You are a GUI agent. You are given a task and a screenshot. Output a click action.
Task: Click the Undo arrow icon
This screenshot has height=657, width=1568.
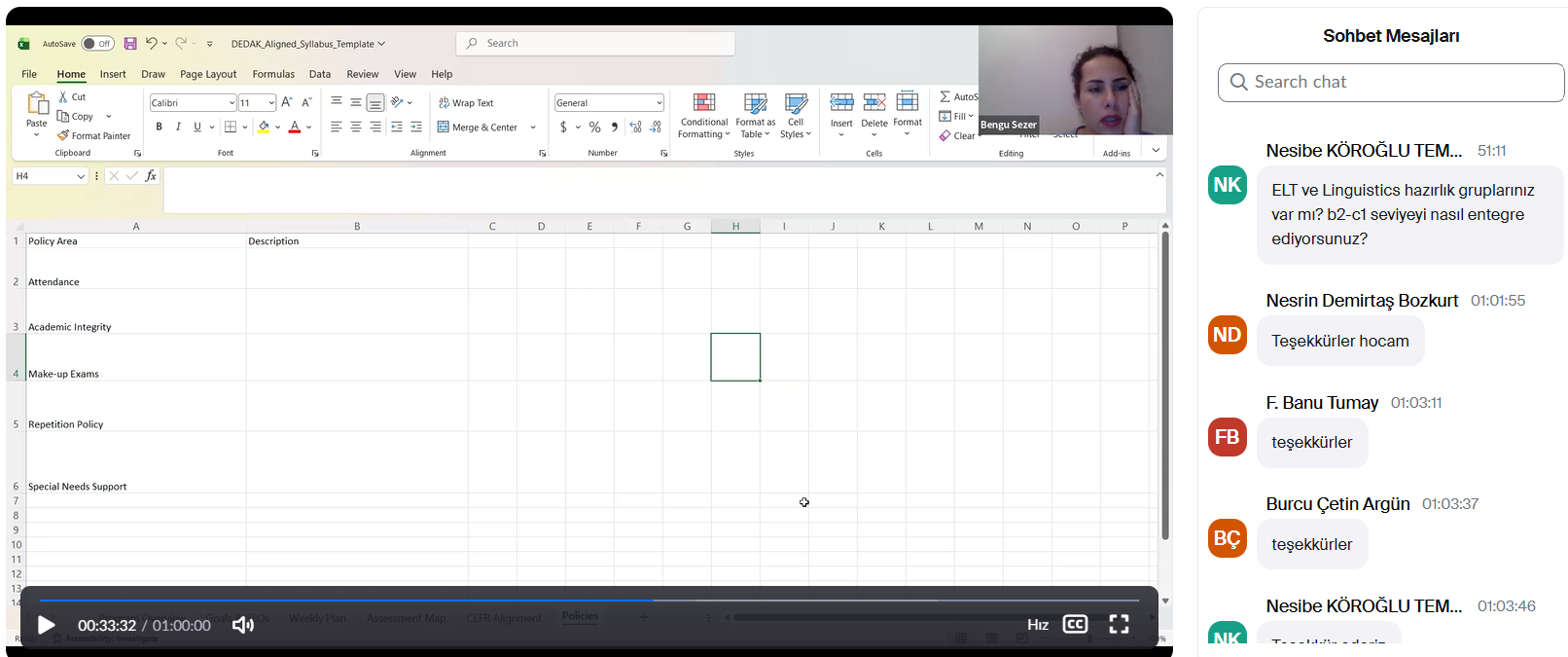152,44
